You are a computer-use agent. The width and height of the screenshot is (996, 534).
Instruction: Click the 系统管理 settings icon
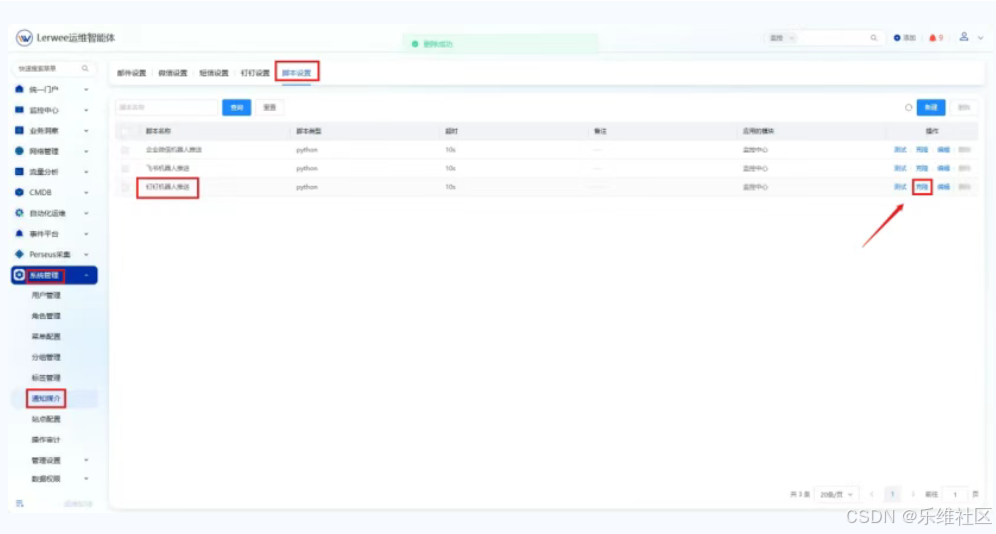tap(19, 275)
